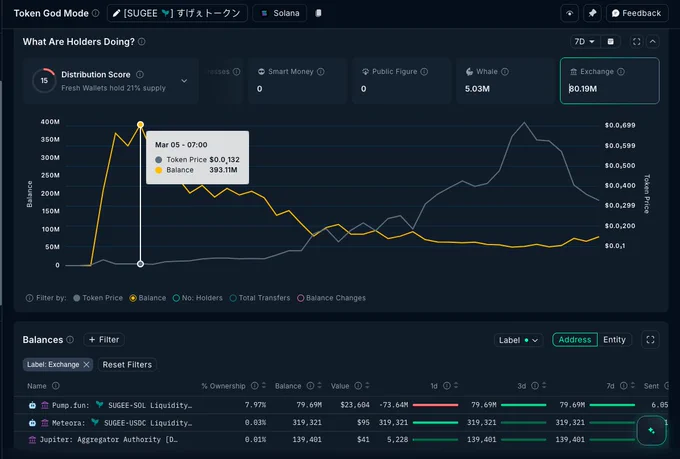Viewport: 680px width, 459px height.
Task: Open the 7D time range dropdown
Action: point(584,41)
